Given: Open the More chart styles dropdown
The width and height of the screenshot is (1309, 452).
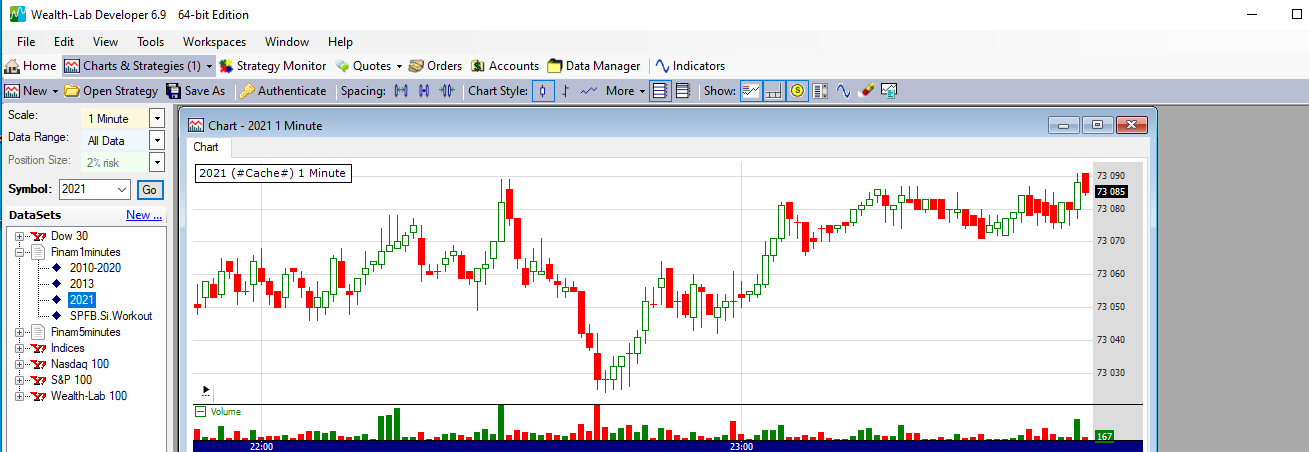Looking at the screenshot, I should (626, 91).
